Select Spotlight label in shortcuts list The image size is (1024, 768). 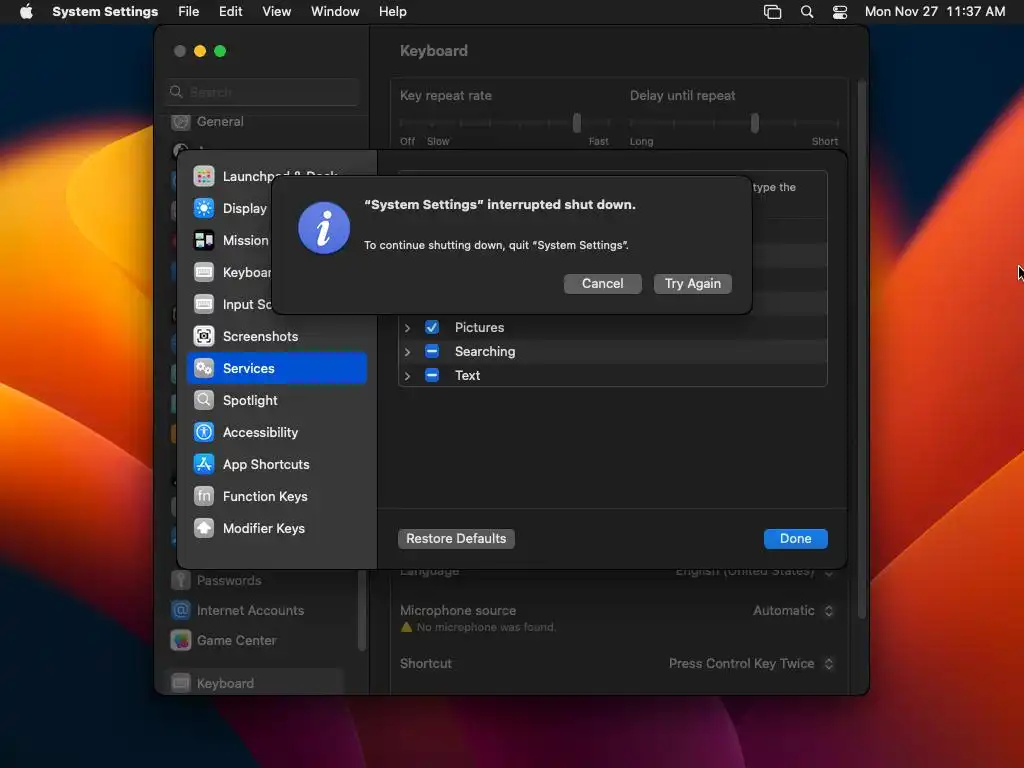pyautogui.click(x=250, y=400)
